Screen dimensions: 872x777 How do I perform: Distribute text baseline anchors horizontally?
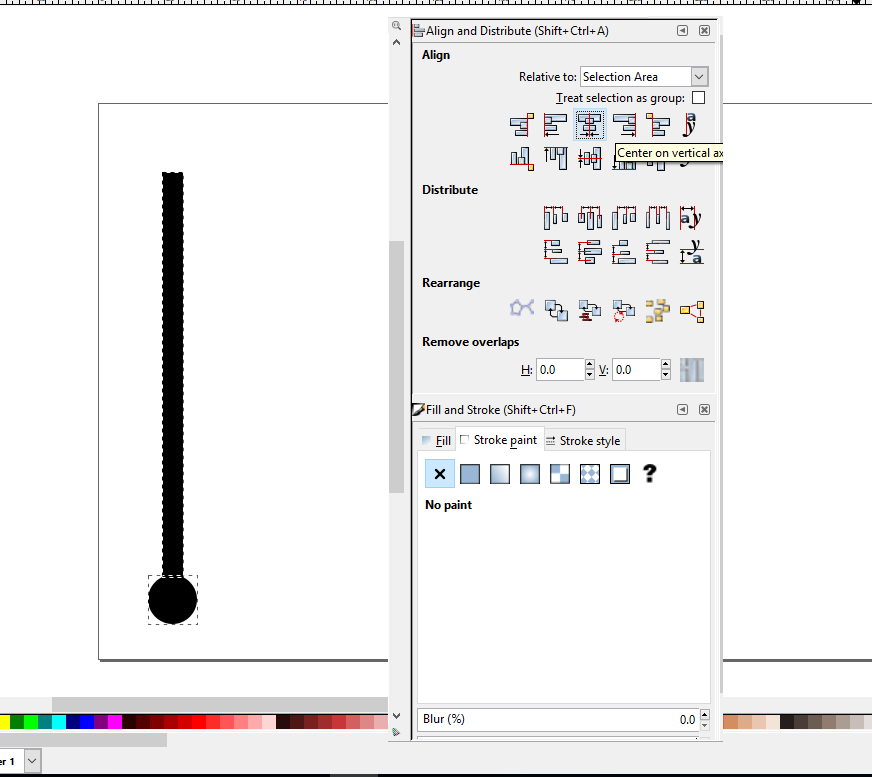691,217
